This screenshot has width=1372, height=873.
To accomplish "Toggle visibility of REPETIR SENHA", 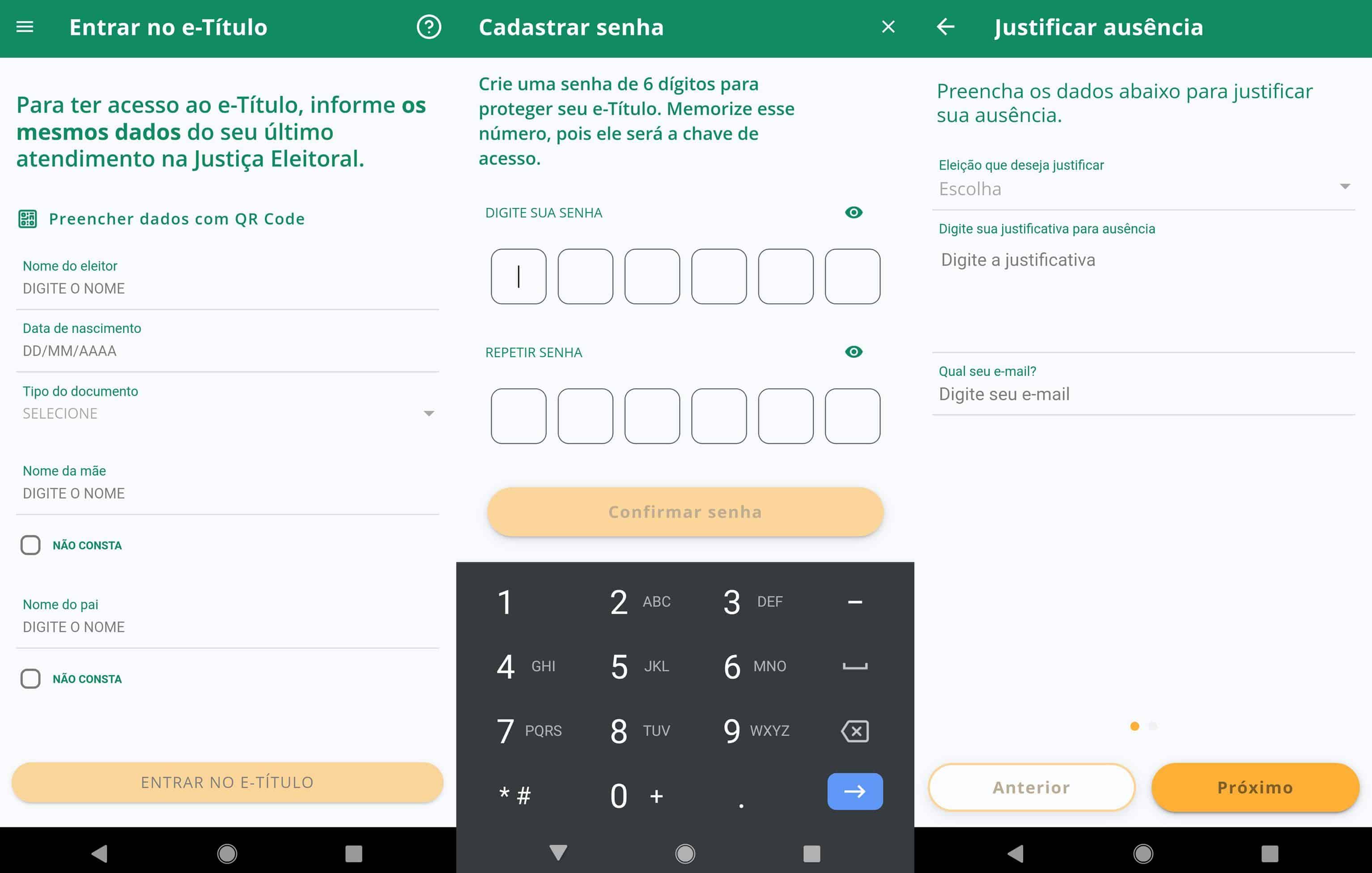I will (x=854, y=352).
